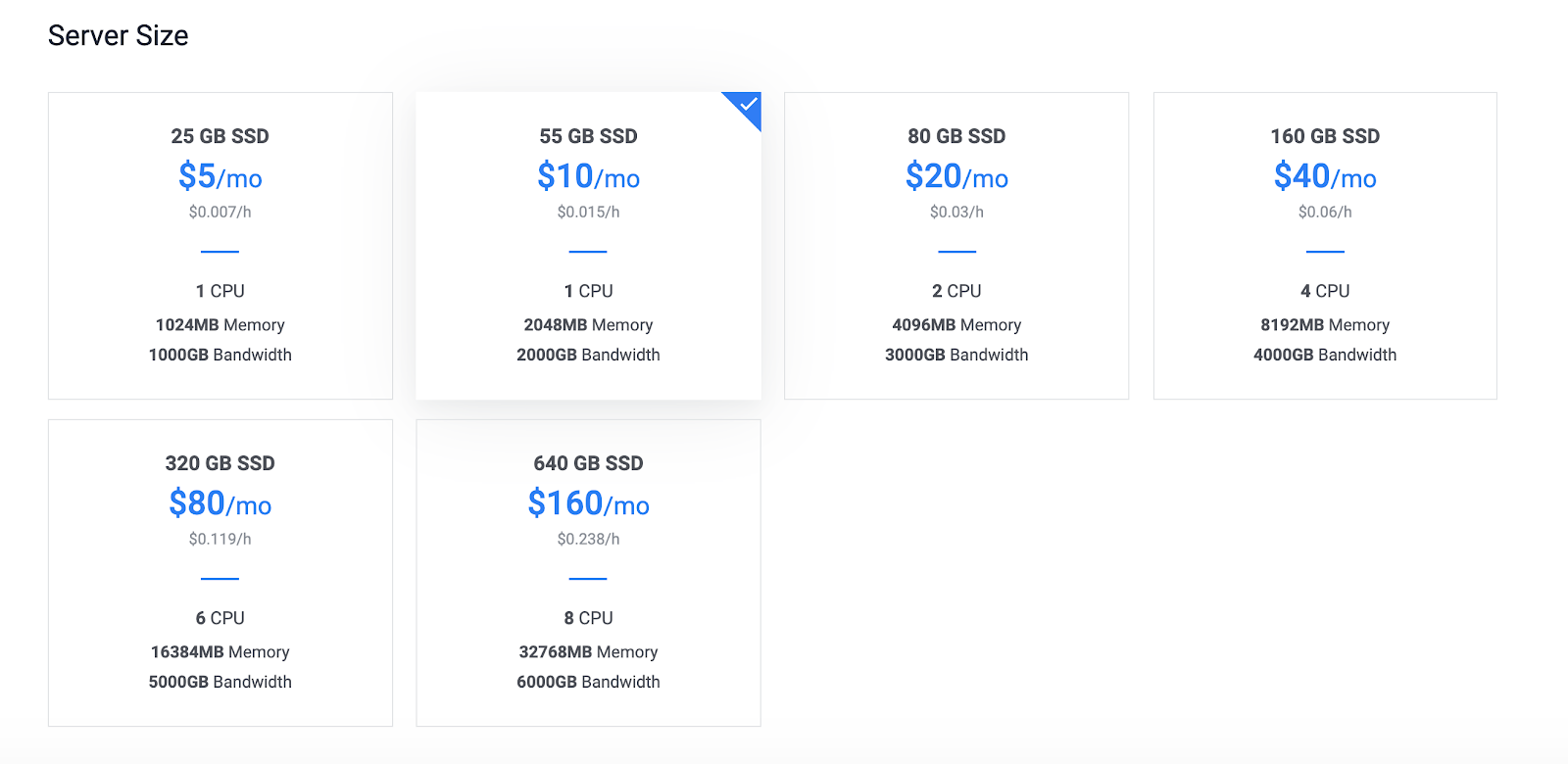Click the 55 GB SSD plan title
Image resolution: width=1568 pixels, height=764 pixels.
(x=588, y=136)
